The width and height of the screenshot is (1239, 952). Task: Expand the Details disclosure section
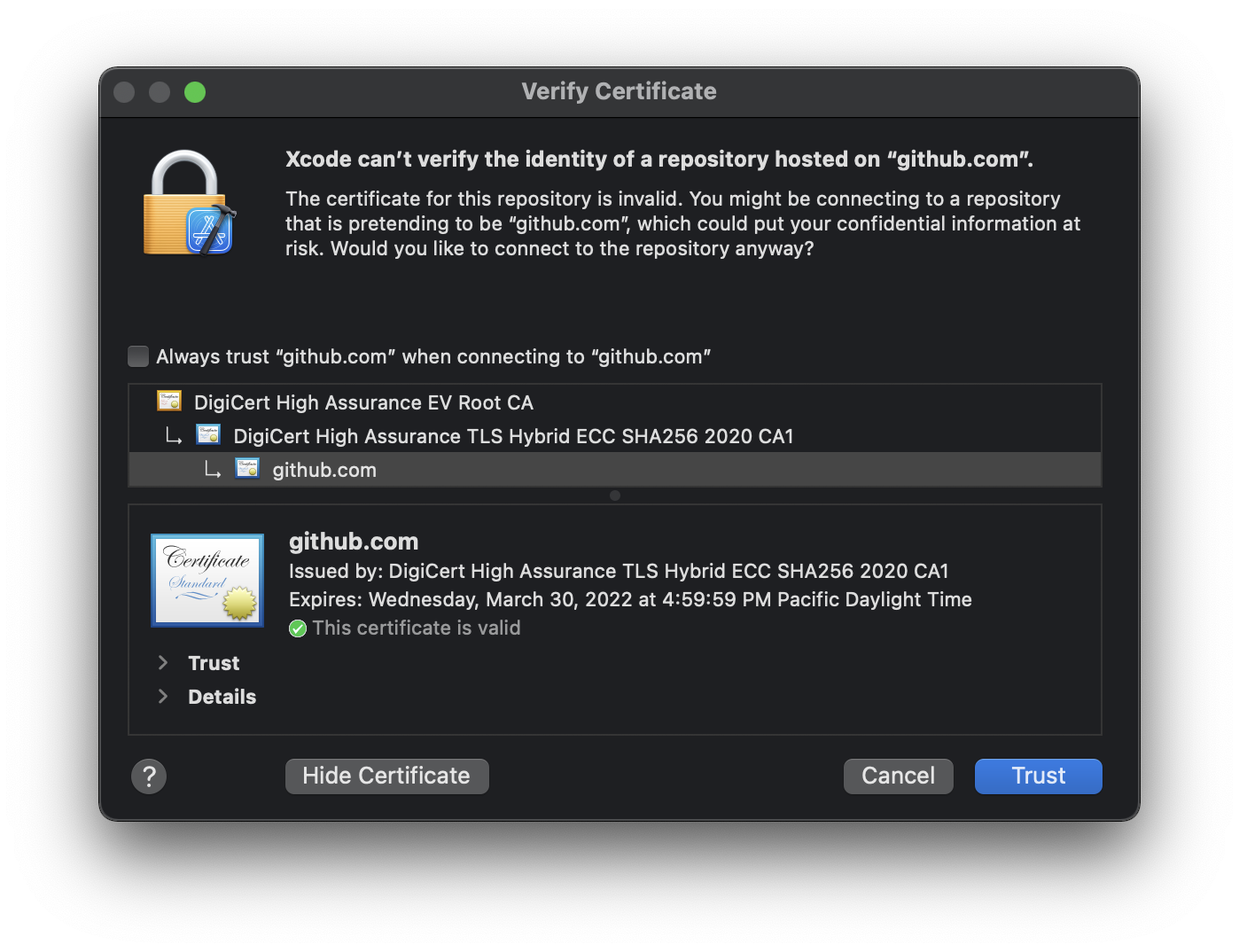point(163,697)
